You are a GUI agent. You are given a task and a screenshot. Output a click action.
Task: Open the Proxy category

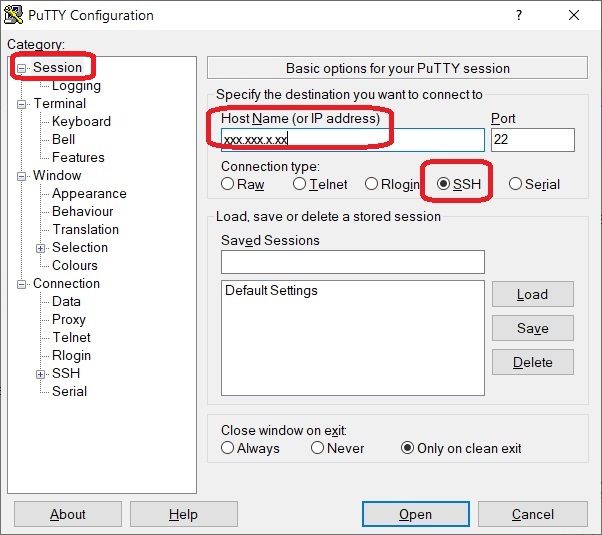point(69,320)
